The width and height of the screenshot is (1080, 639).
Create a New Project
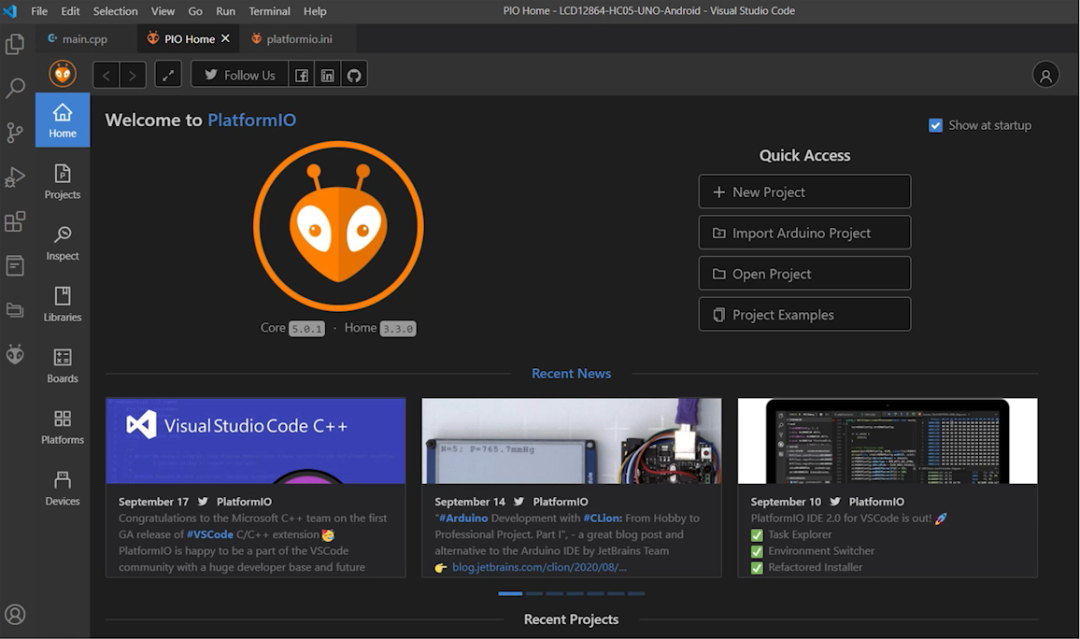tap(804, 192)
